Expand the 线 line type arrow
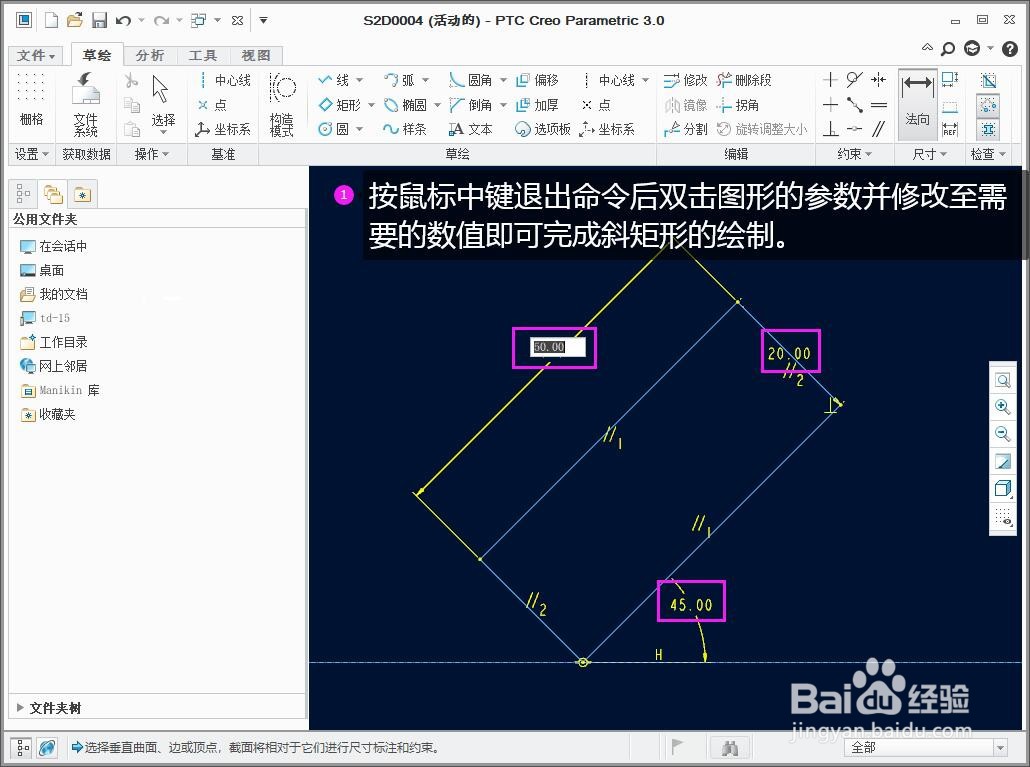The height and width of the screenshot is (767, 1030). point(359,80)
